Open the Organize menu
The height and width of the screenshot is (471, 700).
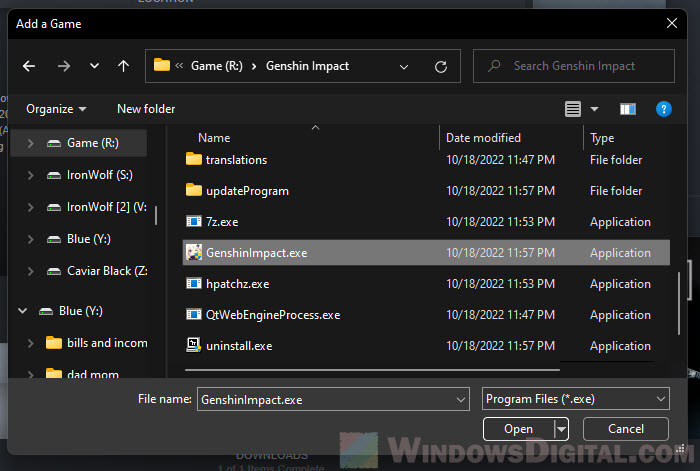pyautogui.click(x=56, y=109)
